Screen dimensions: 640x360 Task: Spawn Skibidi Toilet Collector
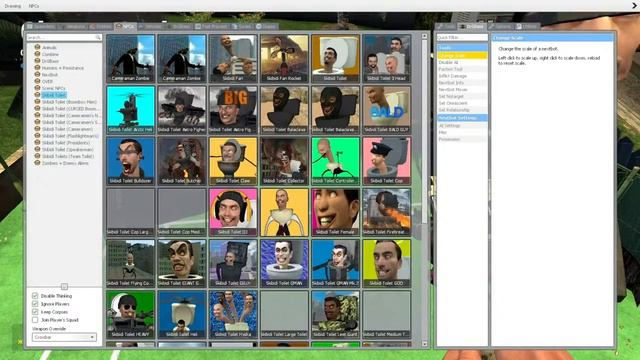click(x=284, y=161)
